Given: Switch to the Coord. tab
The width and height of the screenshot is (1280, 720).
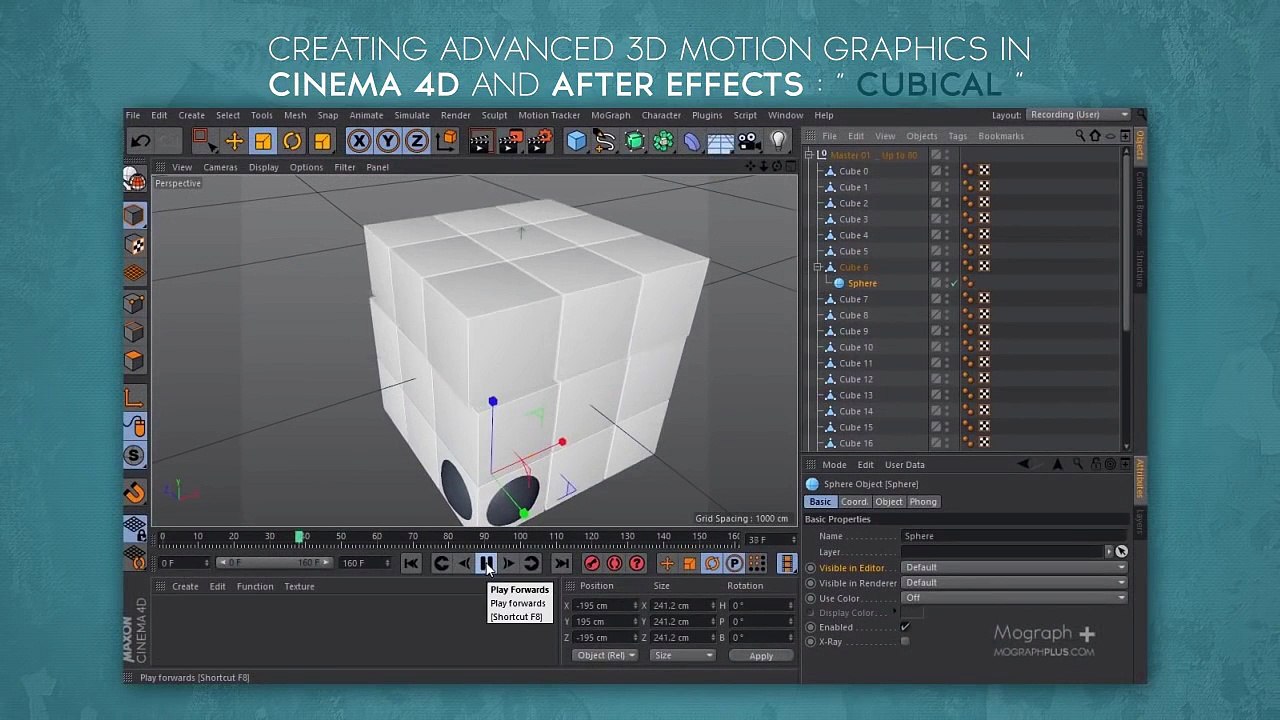Looking at the screenshot, I should (854, 501).
